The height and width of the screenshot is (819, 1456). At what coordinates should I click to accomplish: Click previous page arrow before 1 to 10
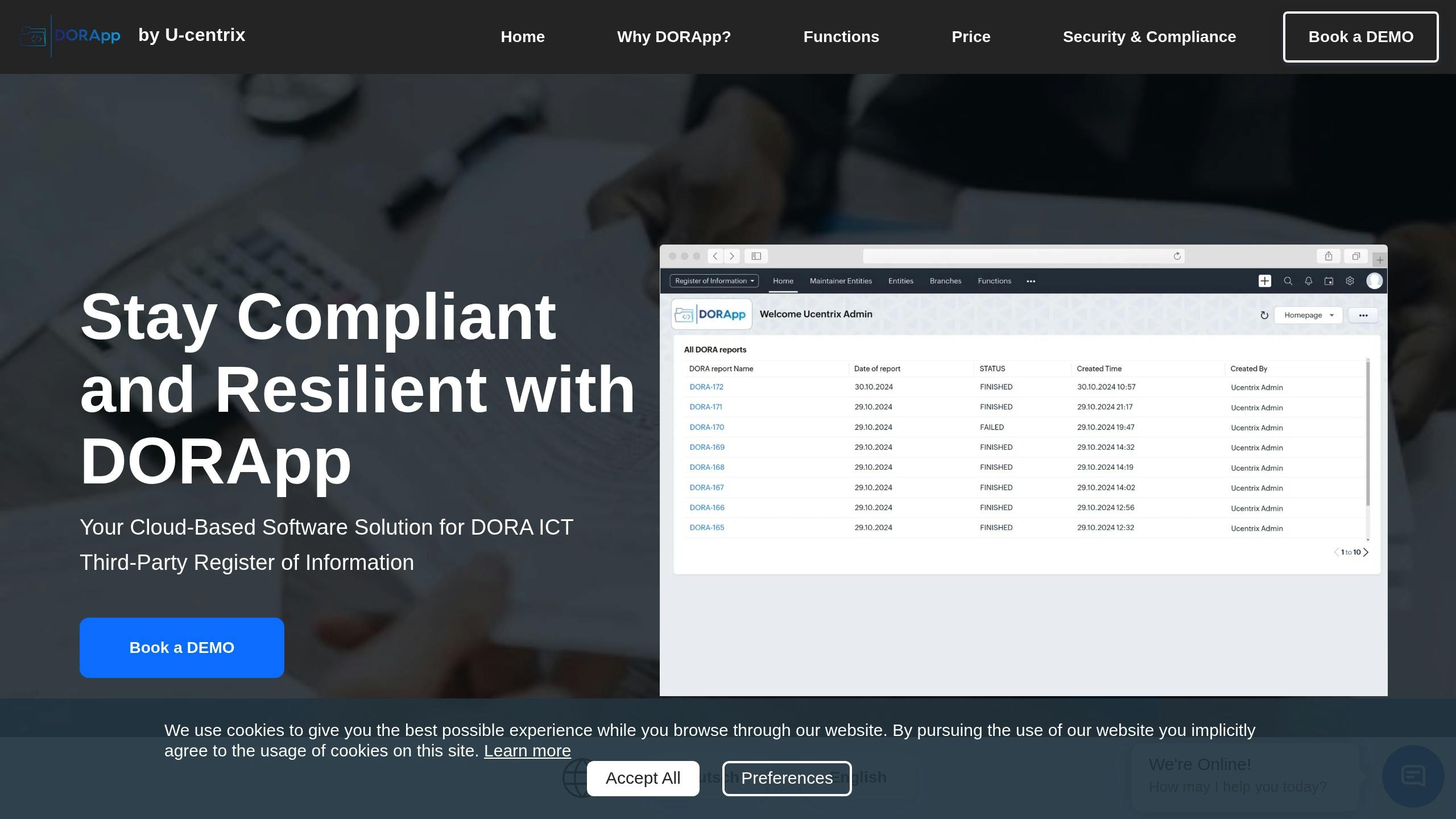(x=1337, y=552)
